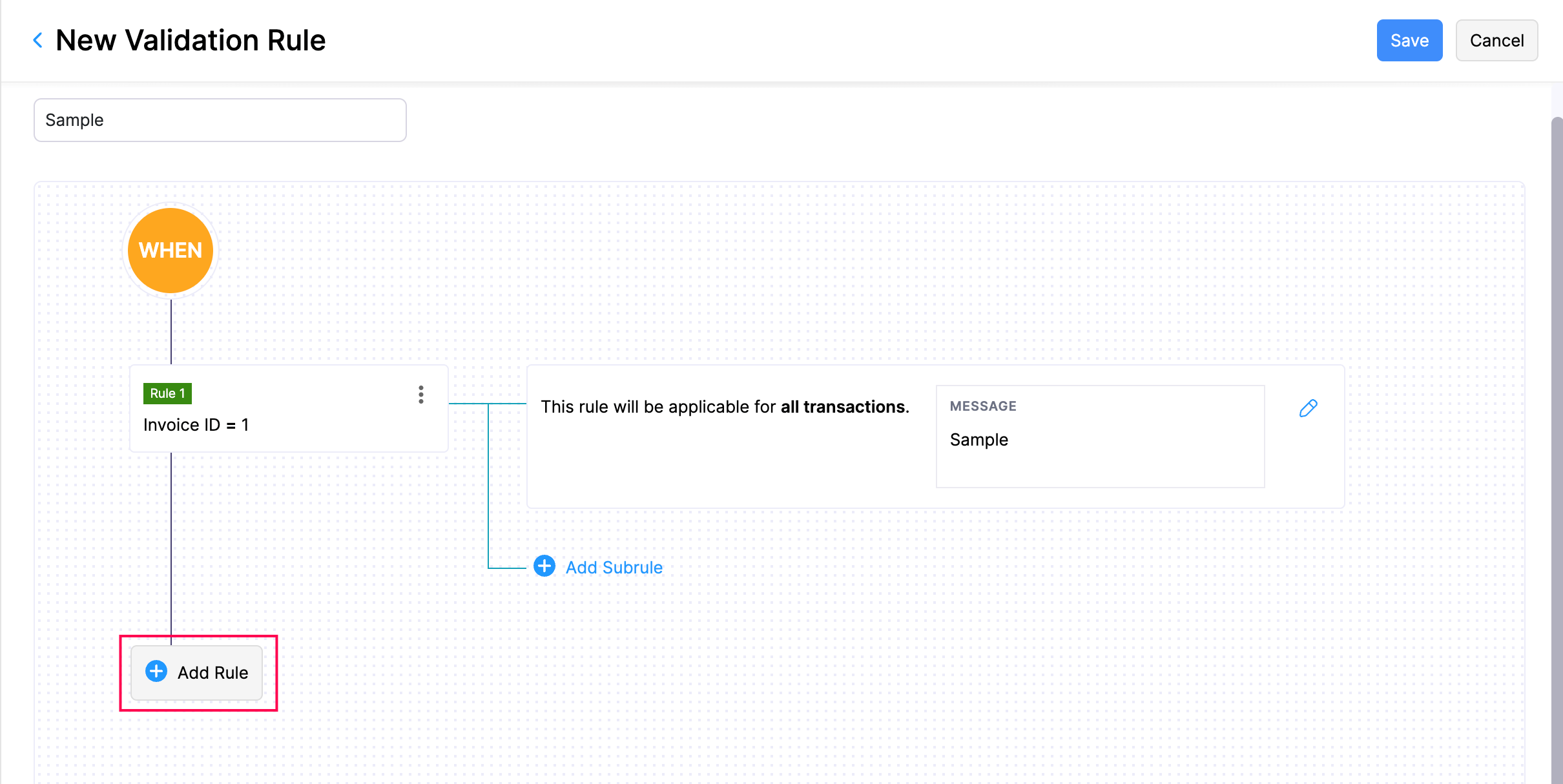Screen dimensions: 1563x784
Task: Click the three-dot menu icon on Rule 1
Action: tap(421, 394)
